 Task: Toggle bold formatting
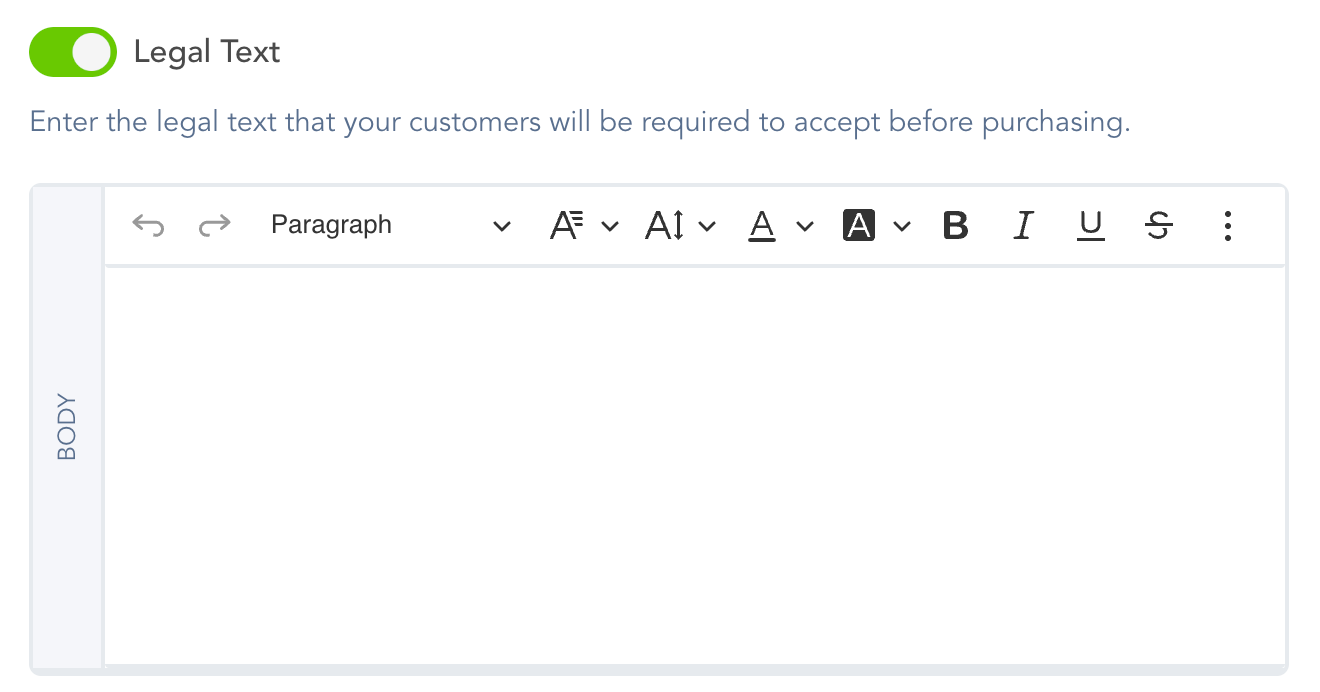956,226
